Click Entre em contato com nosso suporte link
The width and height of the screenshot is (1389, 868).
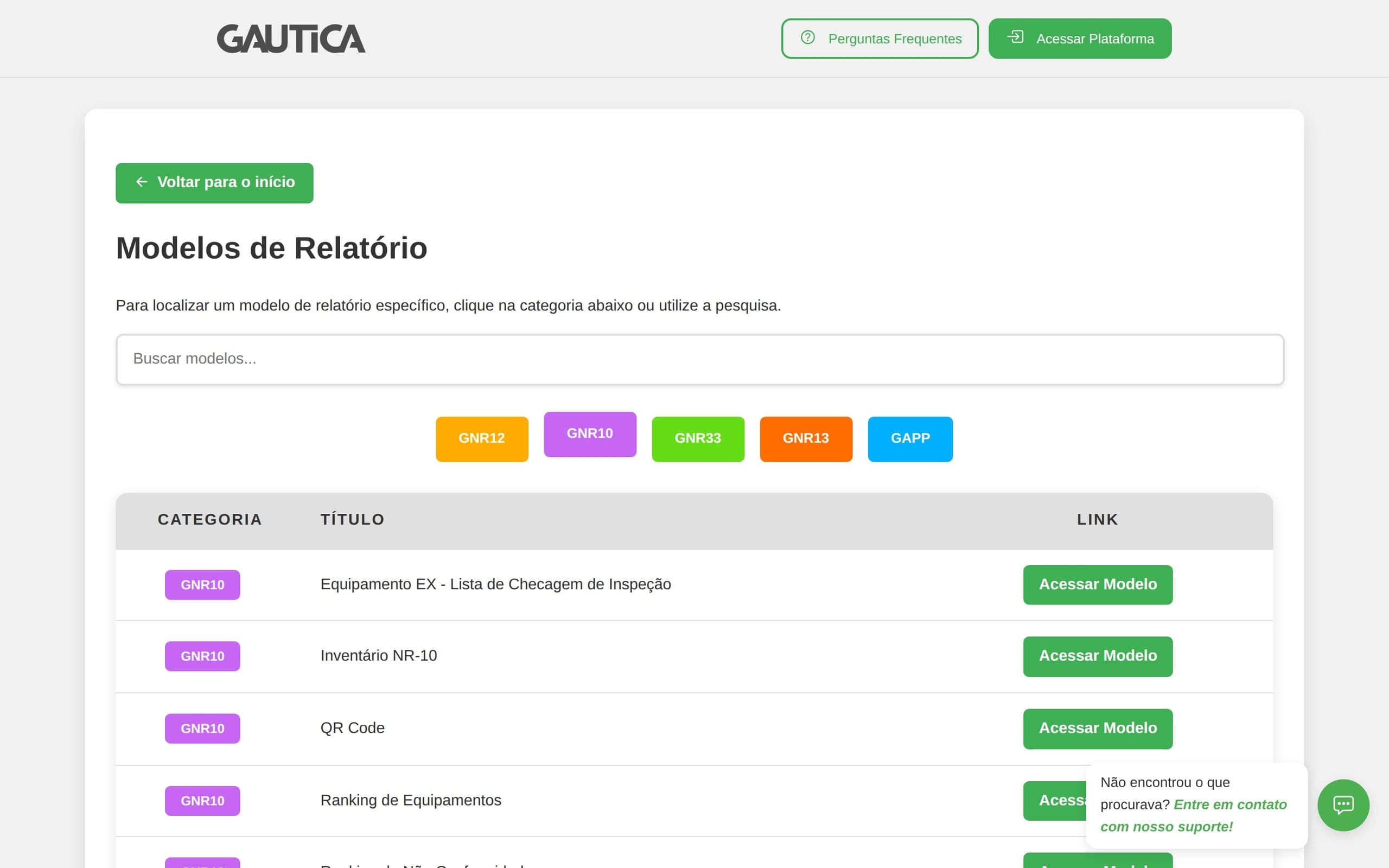(x=1193, y=816)
